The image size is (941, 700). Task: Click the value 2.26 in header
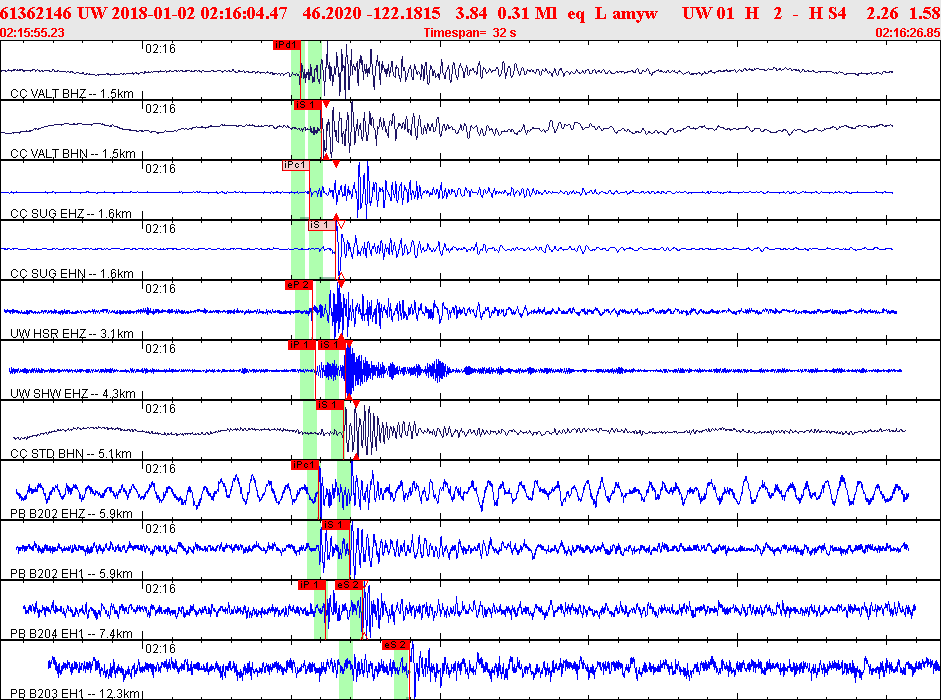pos(882,13)
